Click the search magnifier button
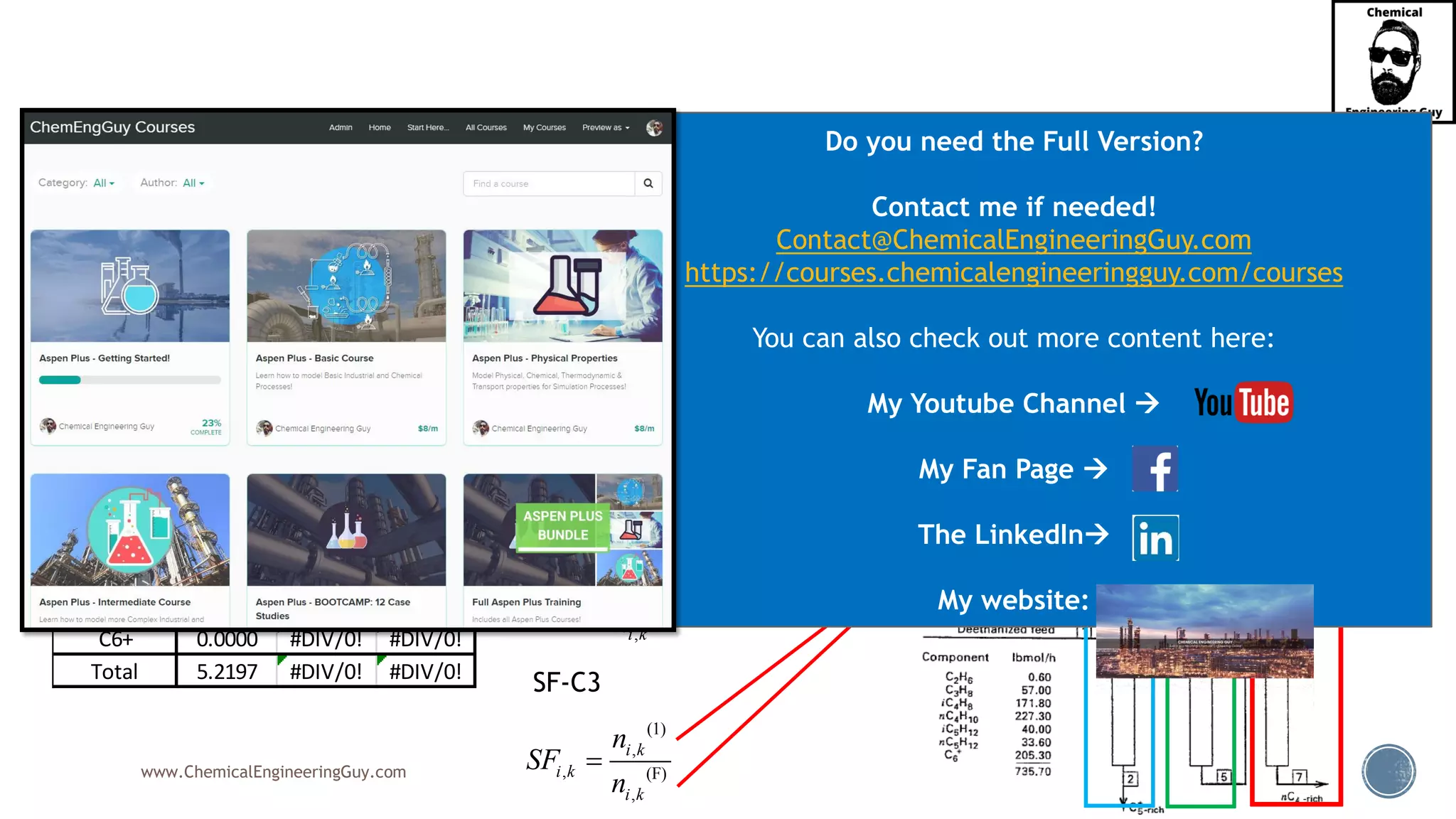 (x=648, y=183)
